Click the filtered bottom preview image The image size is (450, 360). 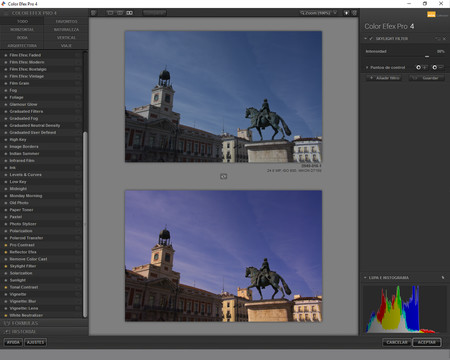[x=223, y=256]
